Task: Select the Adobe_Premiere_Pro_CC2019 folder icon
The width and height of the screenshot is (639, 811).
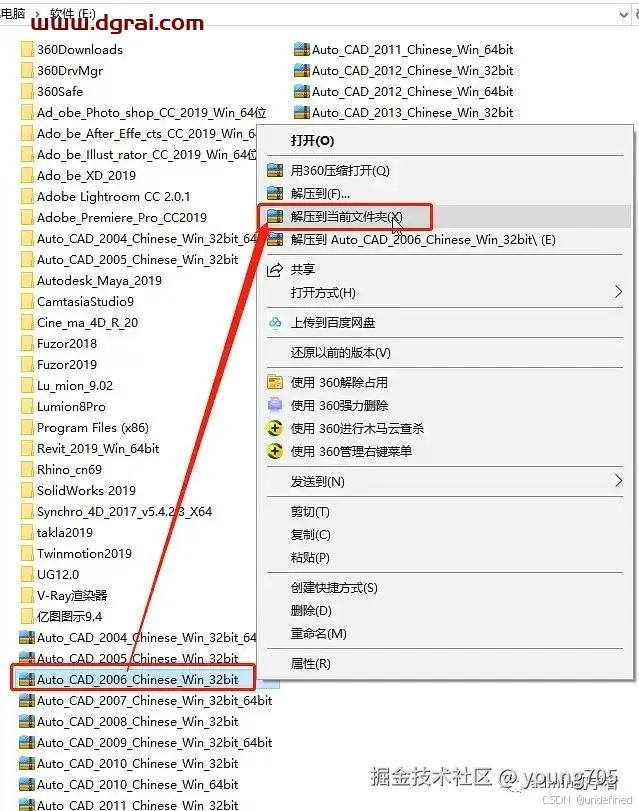Action: [27, 218]
